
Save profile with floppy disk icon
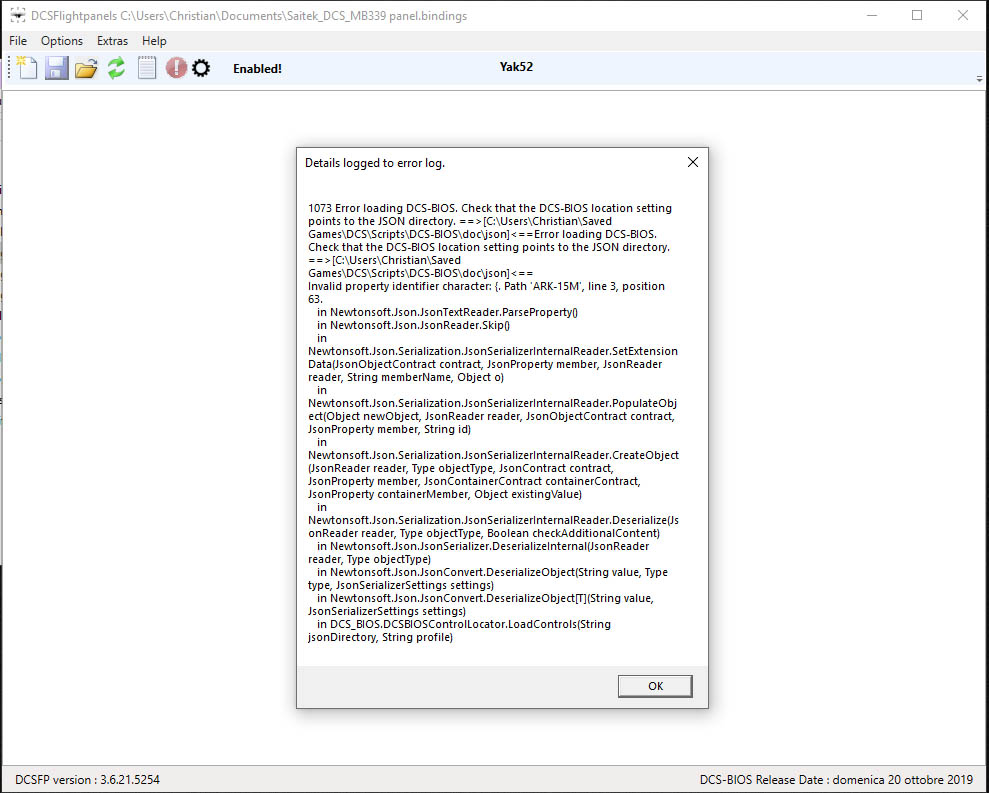[x=56, y=68]
